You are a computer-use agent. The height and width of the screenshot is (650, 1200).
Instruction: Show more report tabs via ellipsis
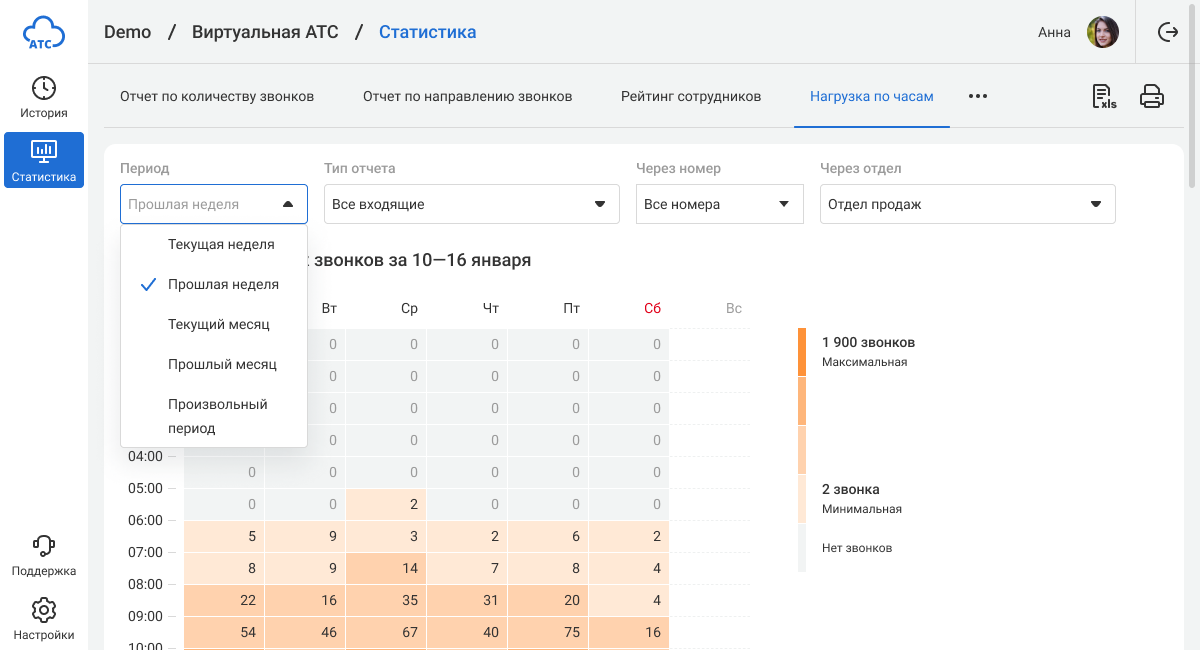point(978,97)
